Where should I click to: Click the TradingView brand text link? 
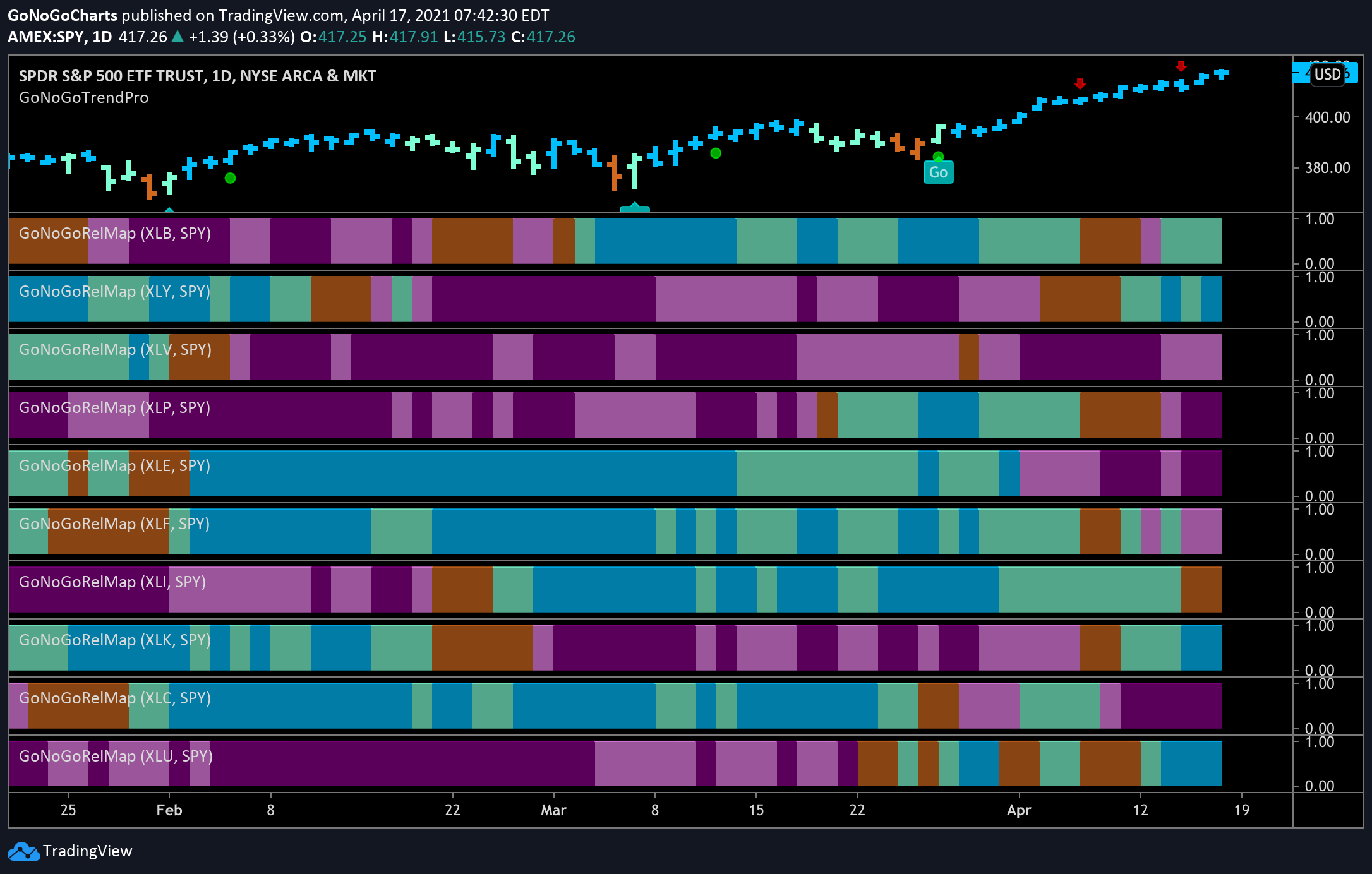87,851
